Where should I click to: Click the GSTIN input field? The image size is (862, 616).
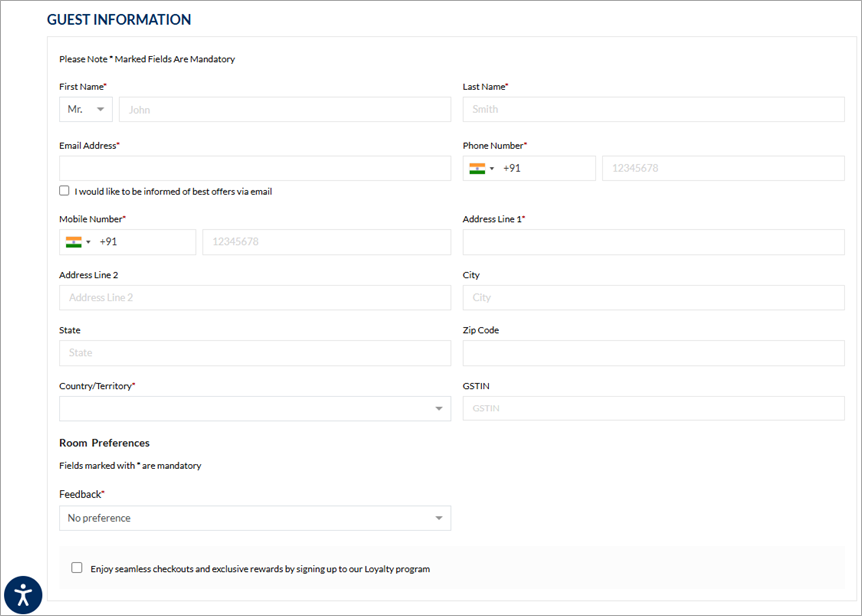click(x=654, y=408)
